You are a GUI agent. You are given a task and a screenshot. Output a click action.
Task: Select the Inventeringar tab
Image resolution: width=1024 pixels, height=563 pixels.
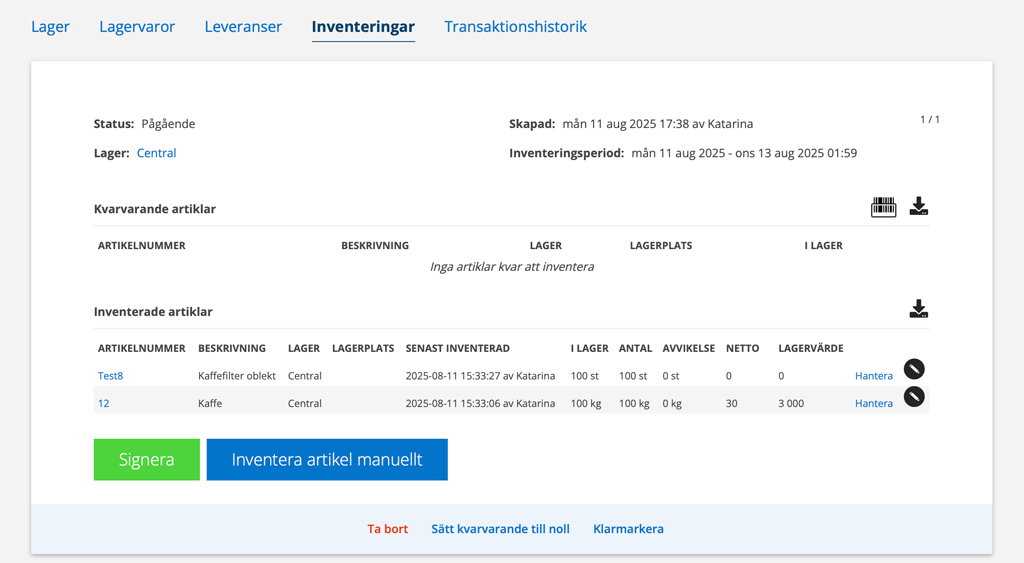click(363, 27)
